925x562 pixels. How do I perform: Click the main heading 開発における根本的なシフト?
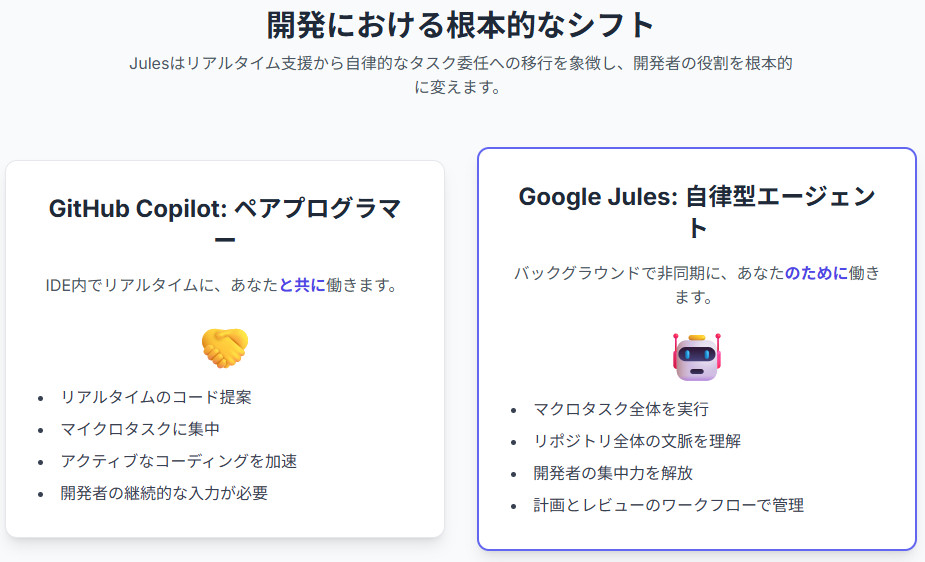coord(461,23)
